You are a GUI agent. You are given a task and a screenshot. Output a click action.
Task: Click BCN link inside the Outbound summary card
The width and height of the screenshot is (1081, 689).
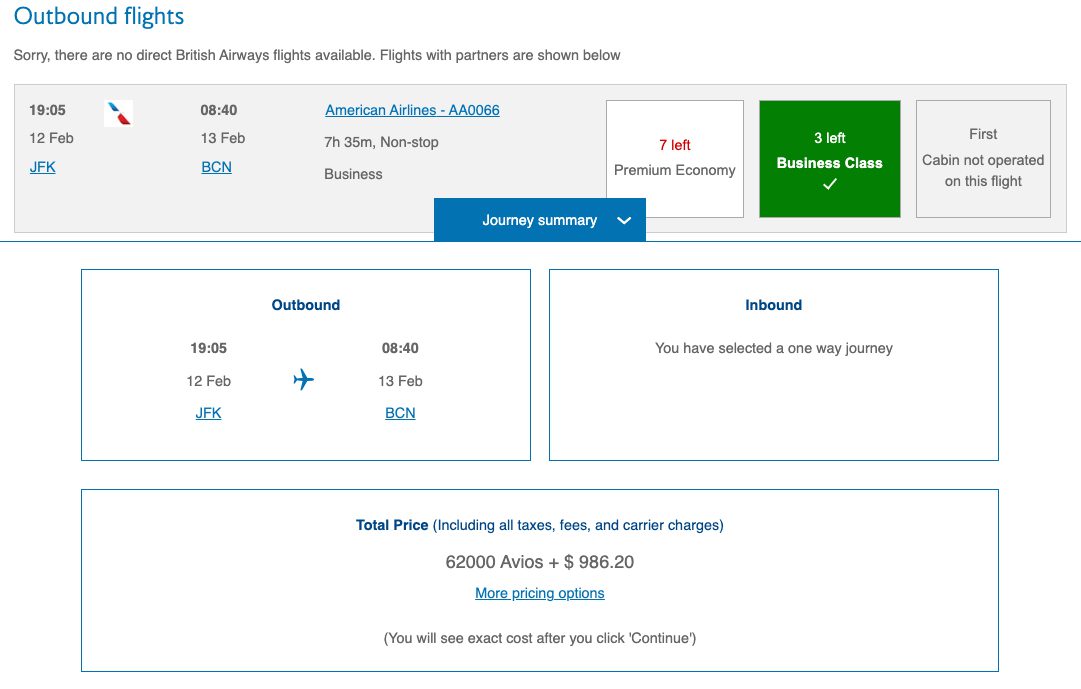click(400, 413)
